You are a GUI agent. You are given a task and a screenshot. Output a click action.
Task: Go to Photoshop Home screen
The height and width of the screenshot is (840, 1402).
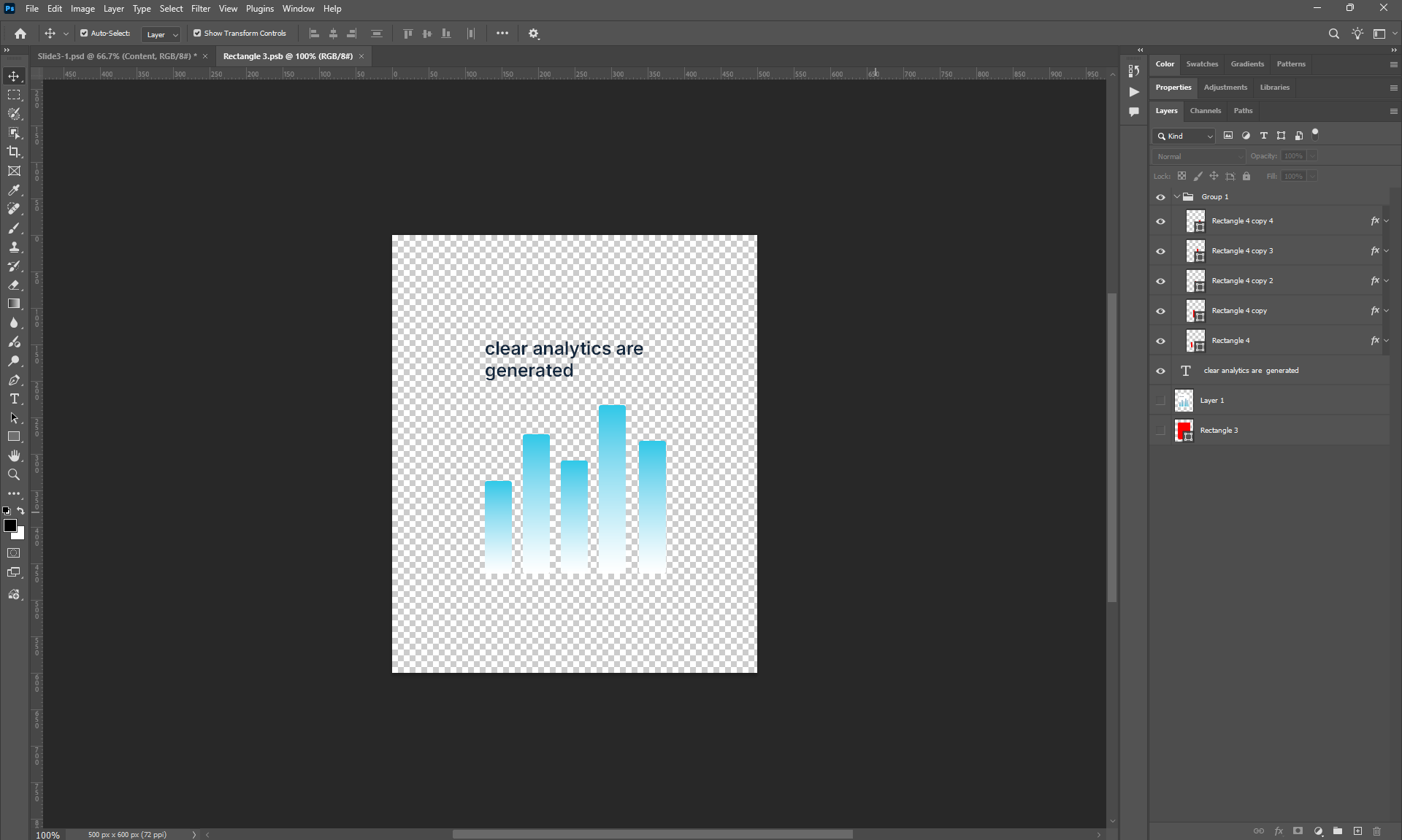coord(20,34)
